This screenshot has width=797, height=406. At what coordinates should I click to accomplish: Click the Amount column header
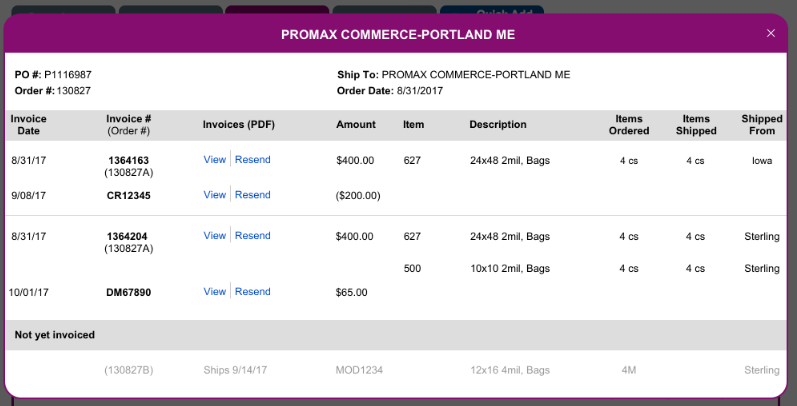356,125
